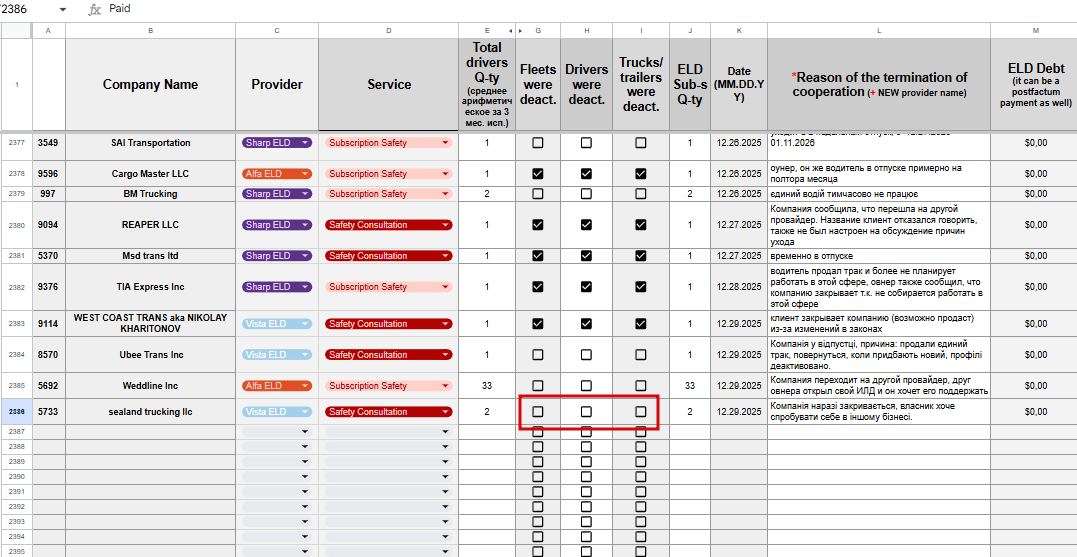Select the cell BM Trucking

[x=150, y=194]
